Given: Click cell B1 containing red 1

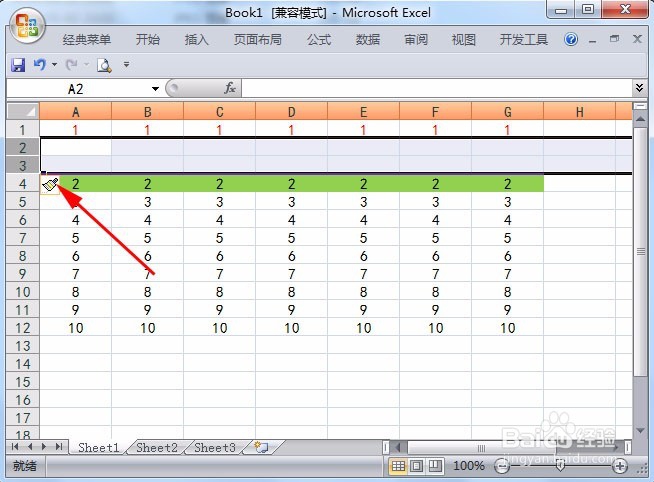Looking at the screenshot, I should click(x=147, y=130).
